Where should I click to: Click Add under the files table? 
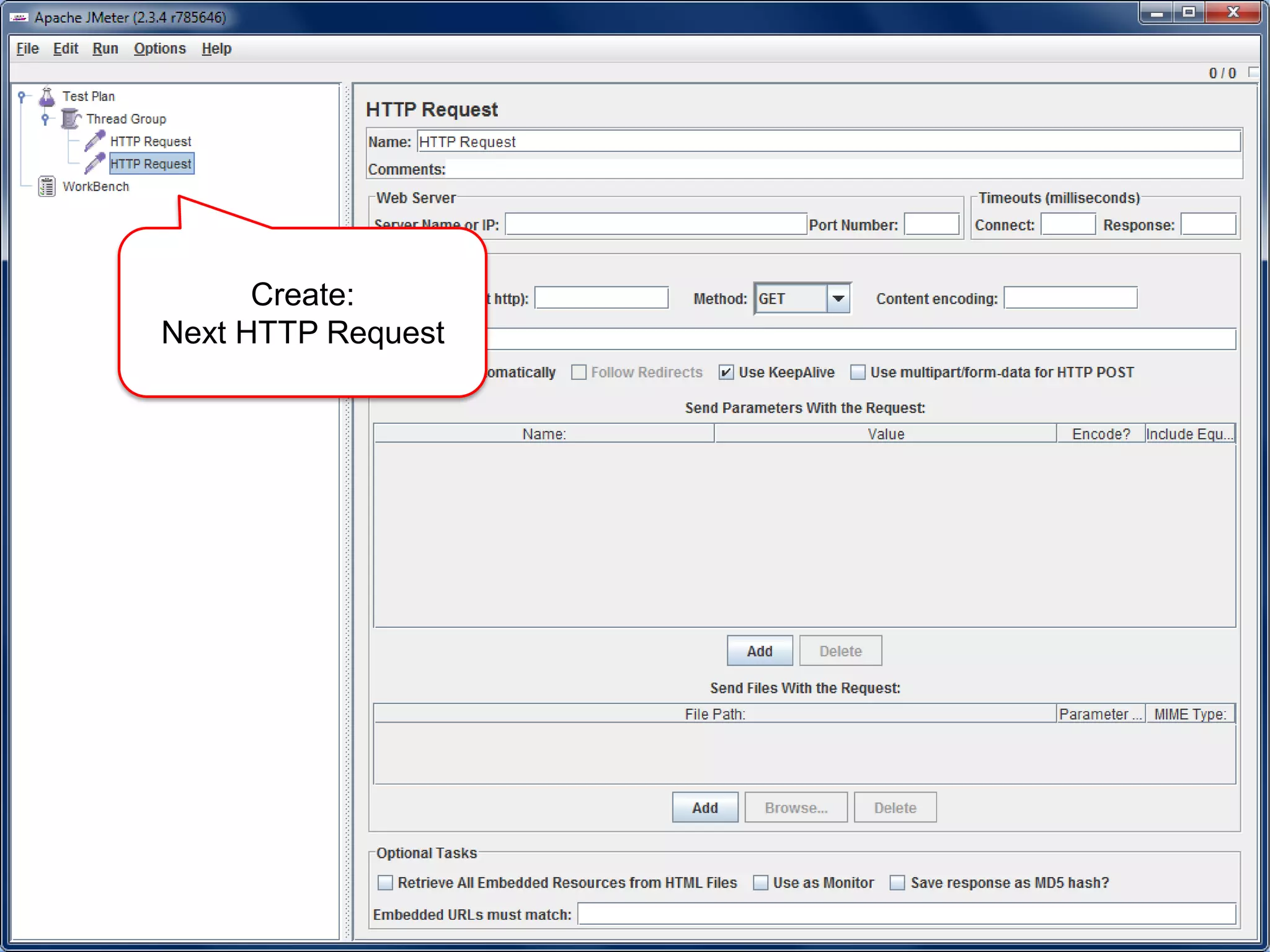coord(705,808)
